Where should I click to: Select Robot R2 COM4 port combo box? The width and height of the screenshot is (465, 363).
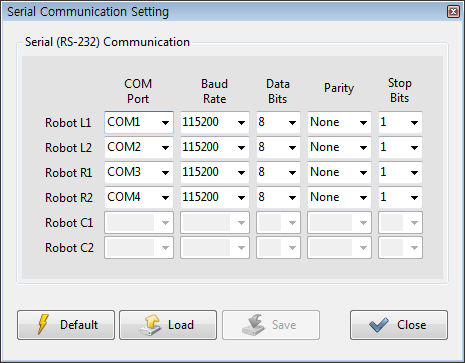tap(139, 197)
